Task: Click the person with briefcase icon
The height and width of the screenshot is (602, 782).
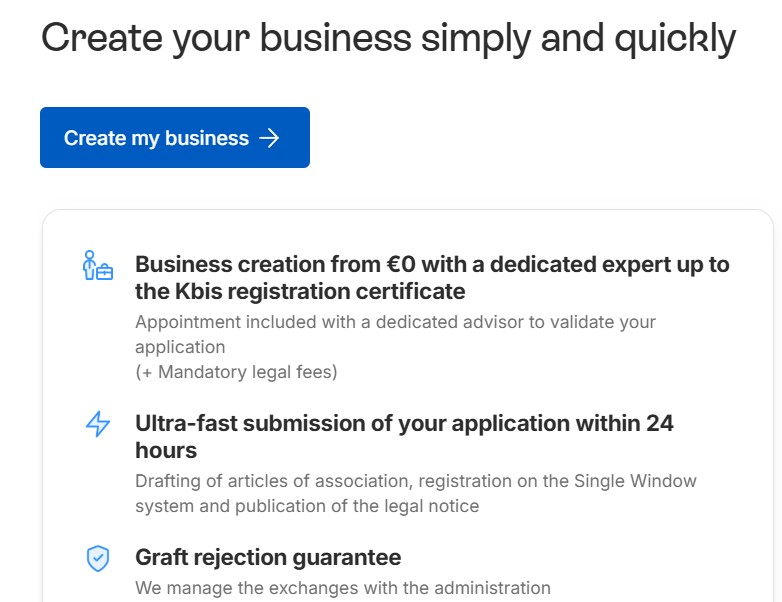Action: click(97, 266)
